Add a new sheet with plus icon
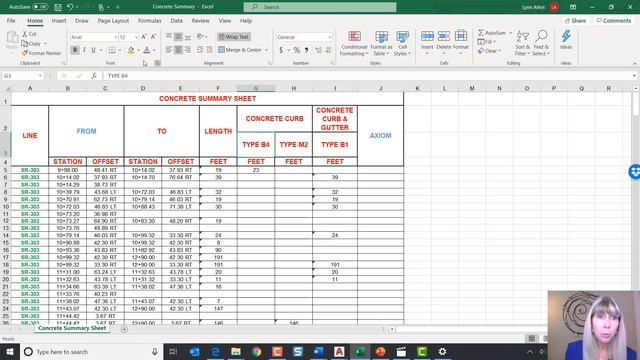The image size is (640, 360). [124, 329]
